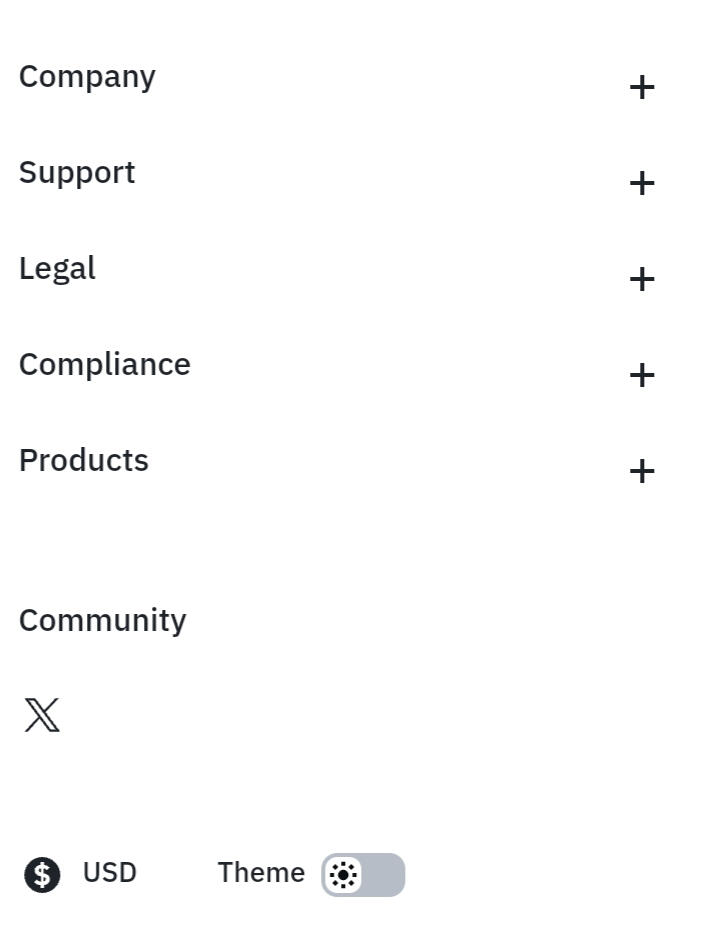Click the Products heading text

84,460
